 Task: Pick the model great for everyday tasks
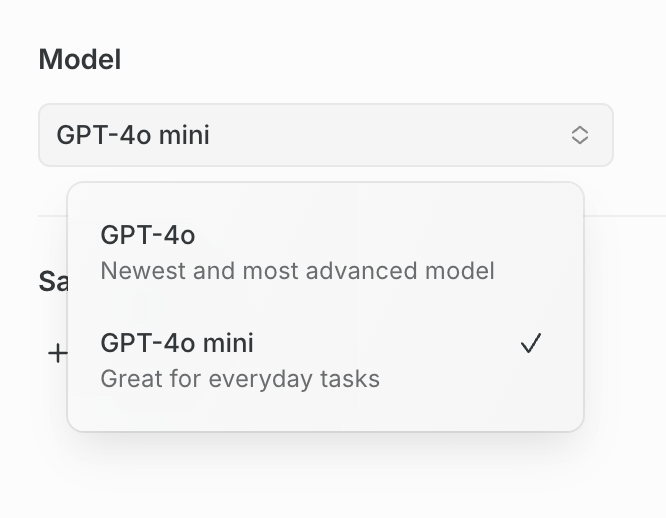(240, 360)
